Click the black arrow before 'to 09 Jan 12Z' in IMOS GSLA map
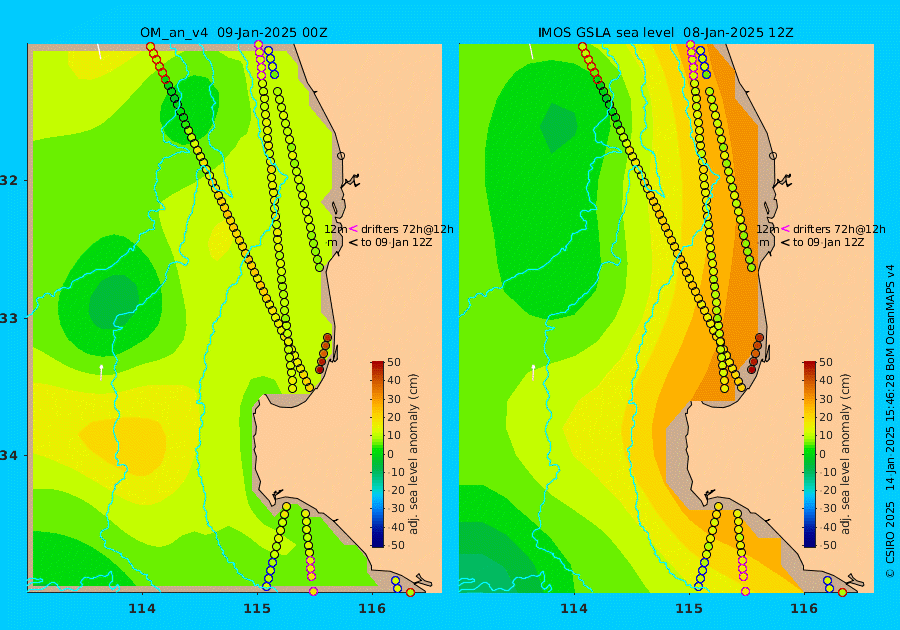900x630 pixels. pos(785,242)
